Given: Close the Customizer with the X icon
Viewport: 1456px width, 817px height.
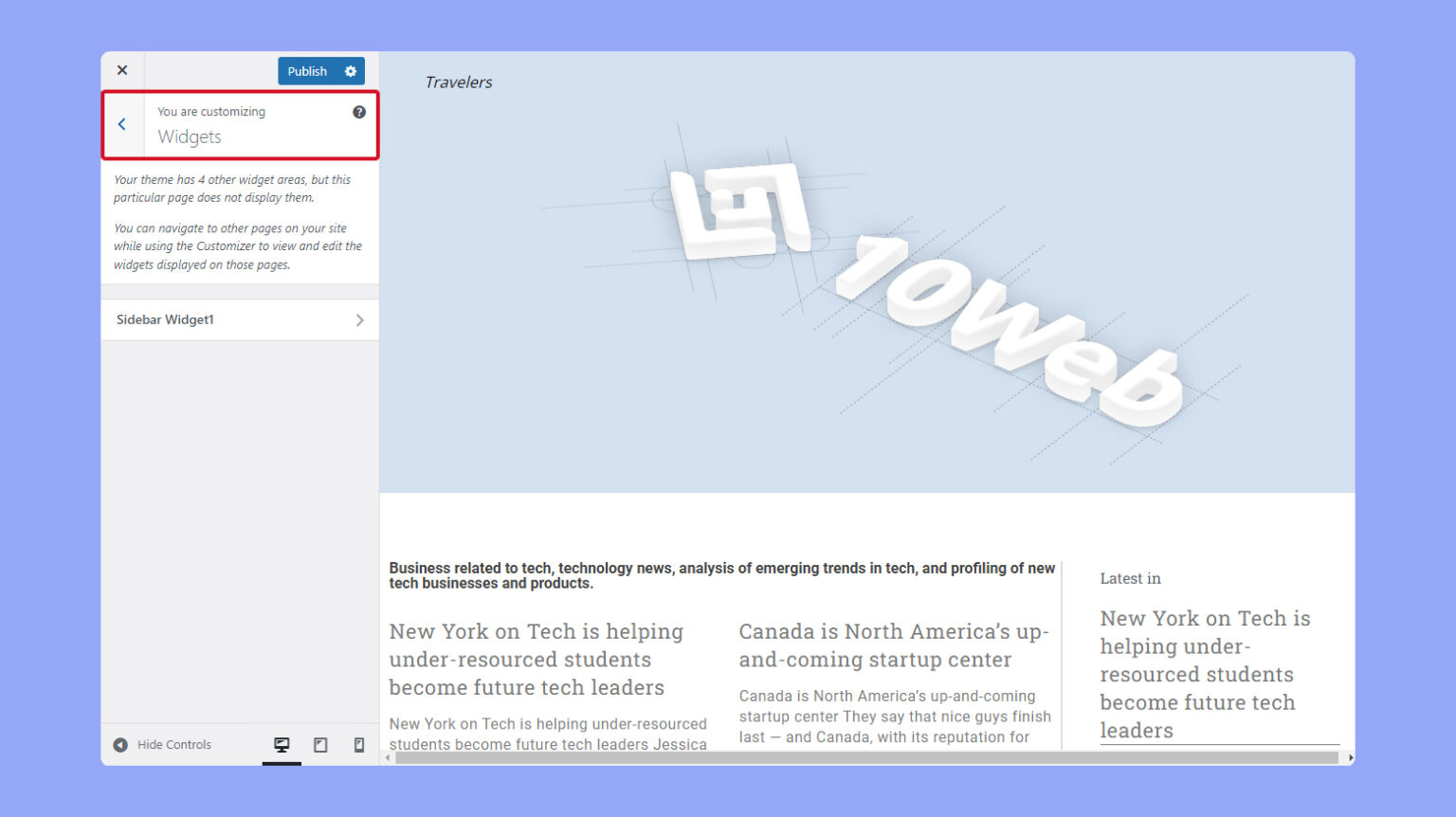Looking at the screenshot, I should click(121, 69).
